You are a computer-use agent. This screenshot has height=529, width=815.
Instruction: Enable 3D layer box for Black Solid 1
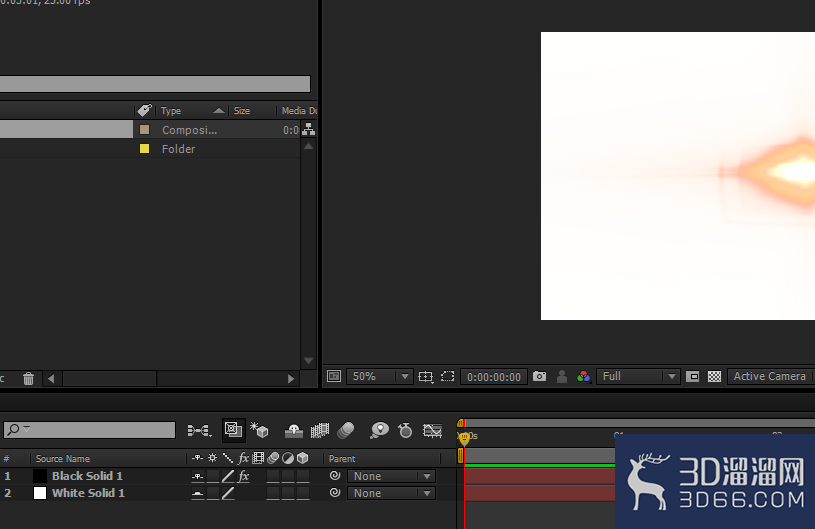303,476
